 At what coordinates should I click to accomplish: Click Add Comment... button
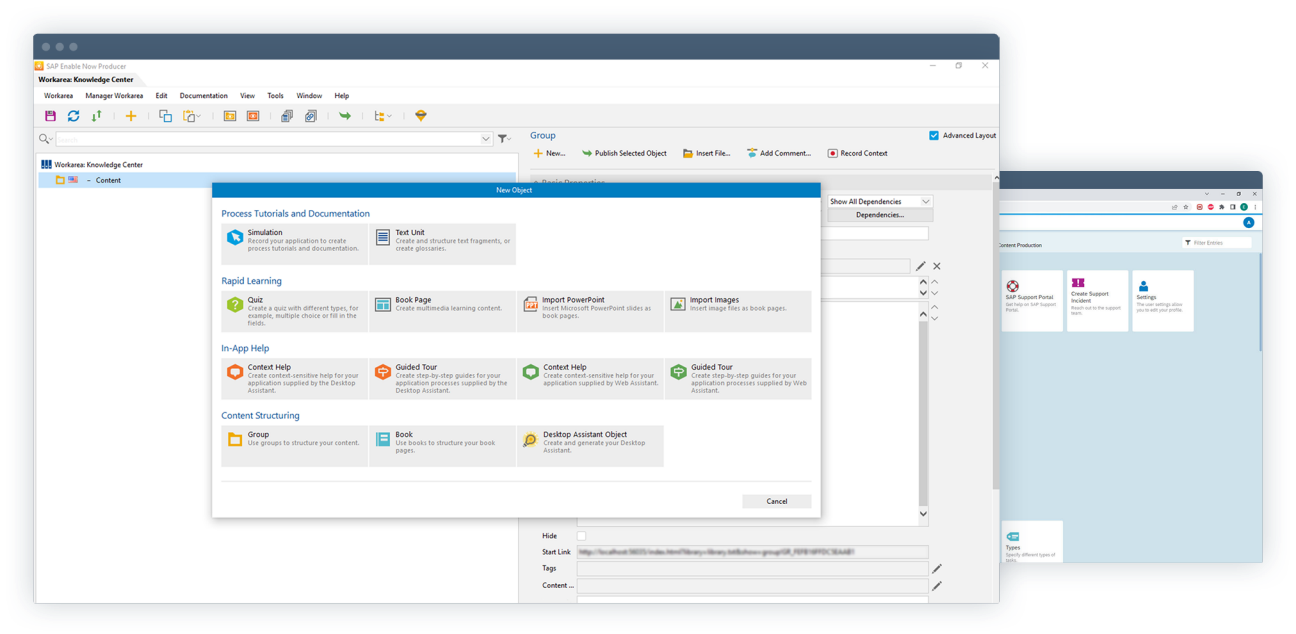778,153
